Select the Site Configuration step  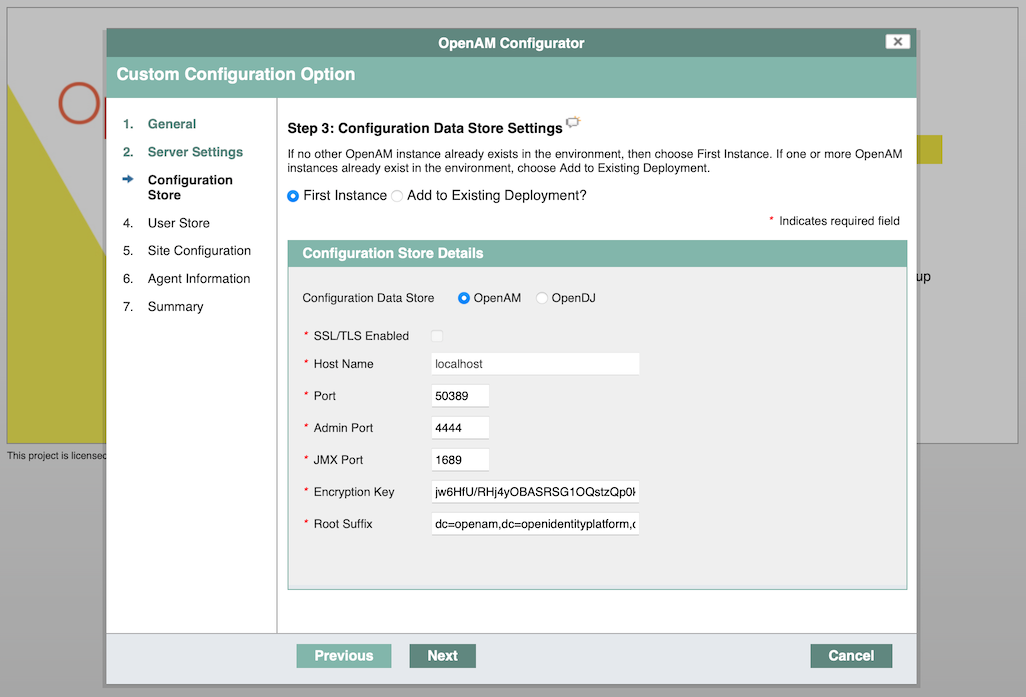click(199, 251)
